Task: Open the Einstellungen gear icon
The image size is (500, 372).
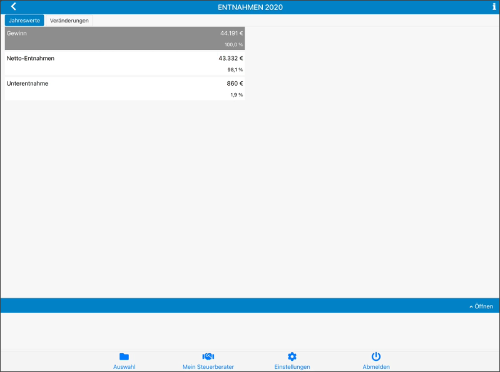Action: tap(292, 356)
